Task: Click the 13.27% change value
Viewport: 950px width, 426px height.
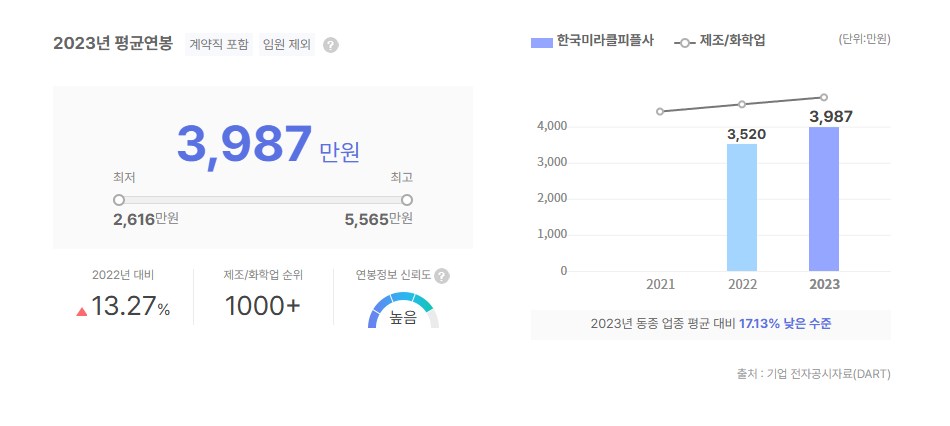Action: coord(130,307)
